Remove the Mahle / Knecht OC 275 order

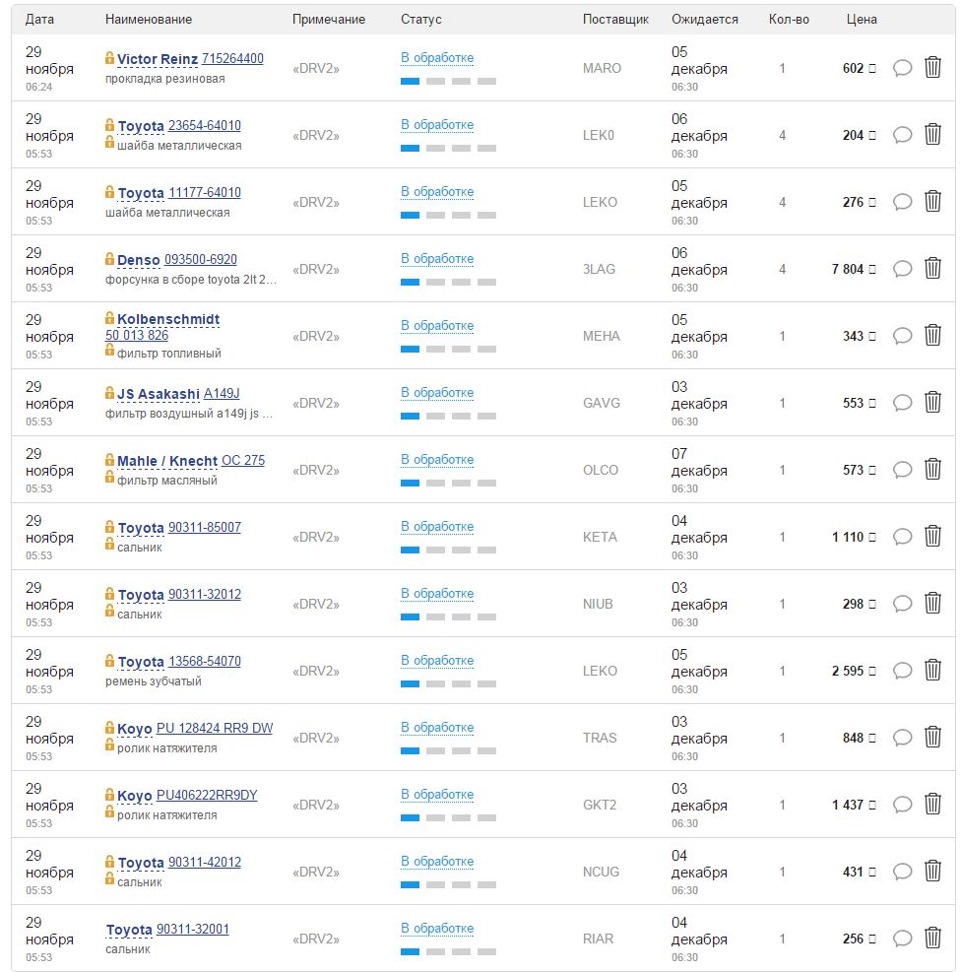[x=932, y=469]
